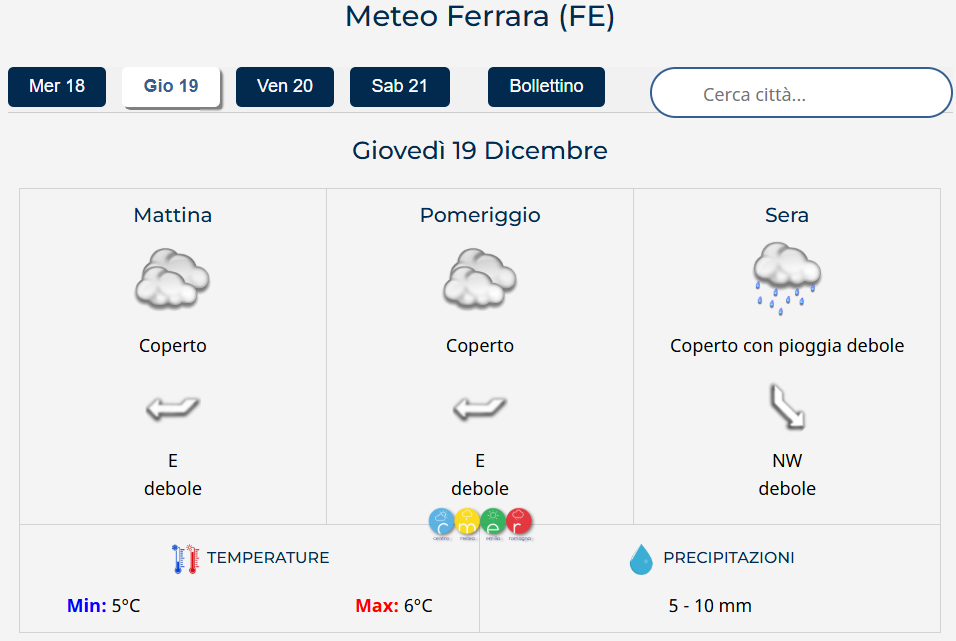Image resolution: width=956 pixels, height=641 pixels.
Task: Click the colorful CMER logo
Action: pyautogui.click(x=480, y=523)
